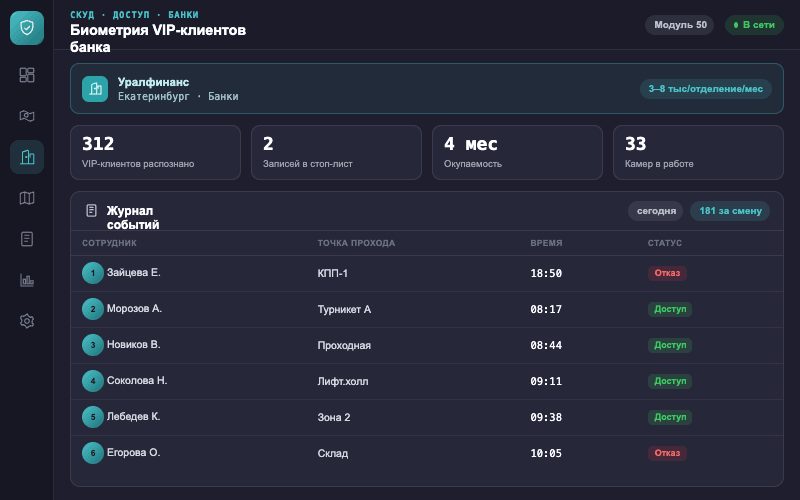The image size is (800, 500).
Task: Click avatar badge 5 for Лебедев К.
Action: click(x=93, y=417)
